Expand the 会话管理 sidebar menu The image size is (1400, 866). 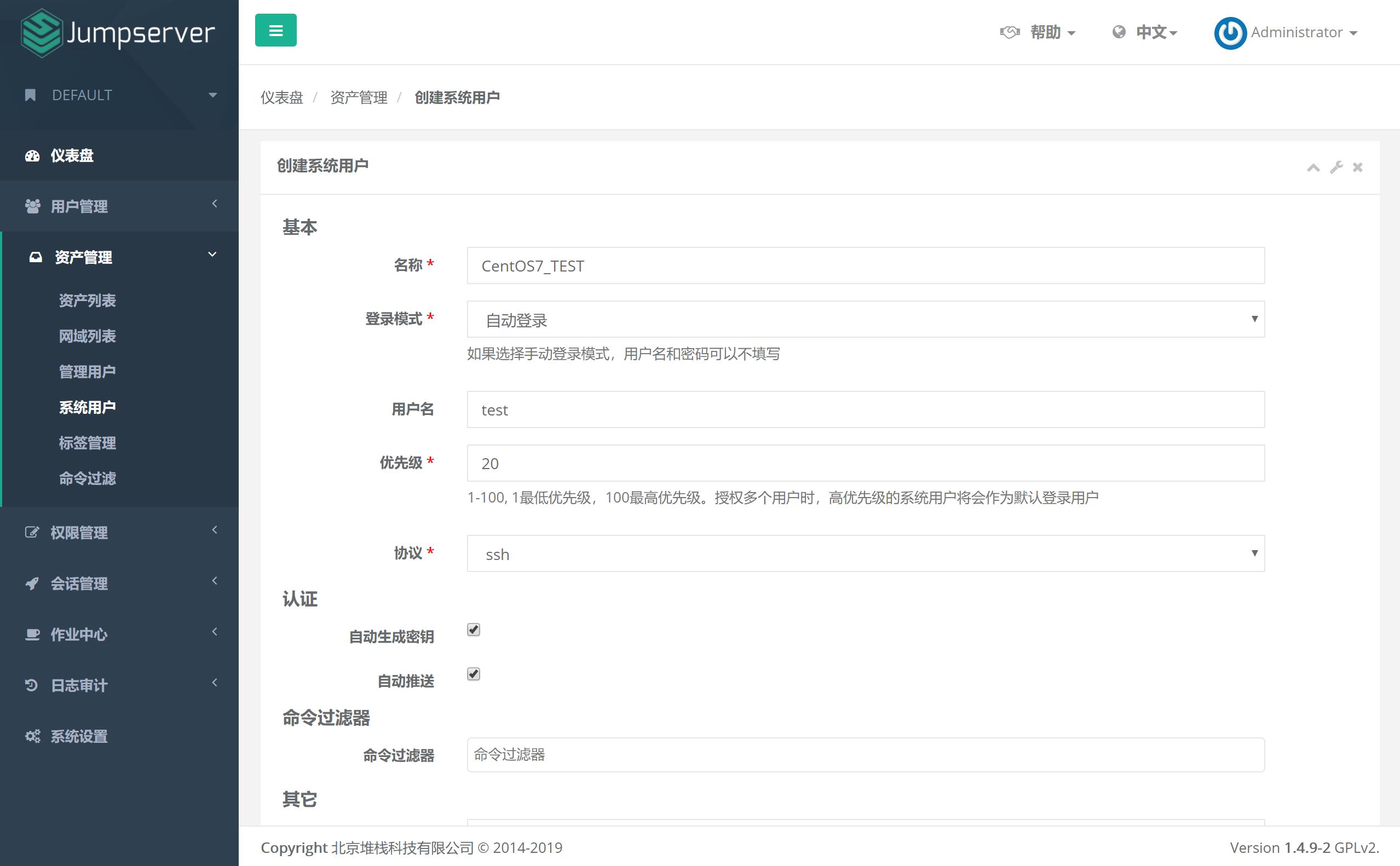[119, 584]
